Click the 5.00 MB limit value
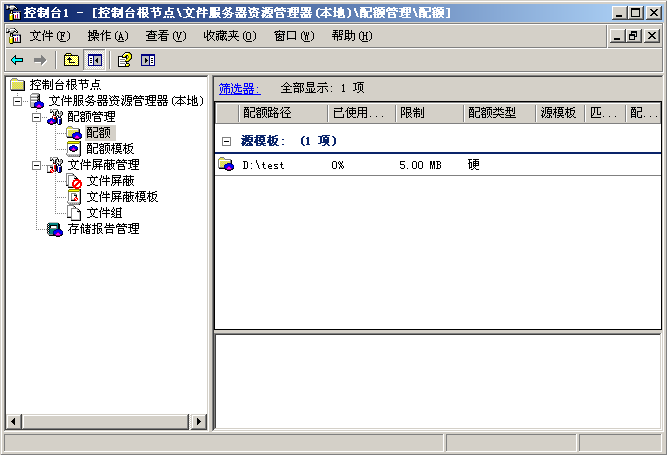This screenshot has width=667, height=455. point(420,165)
